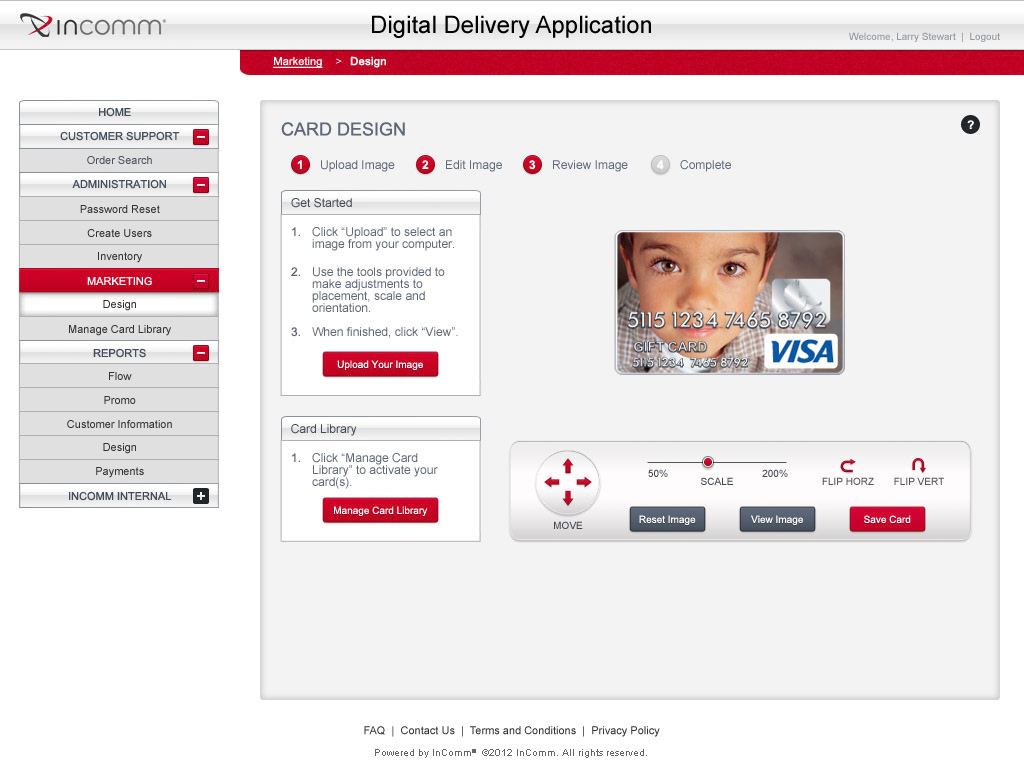Open Inventory page
The height and width of the screenshot is (768, 1024).
click(119, 257)
